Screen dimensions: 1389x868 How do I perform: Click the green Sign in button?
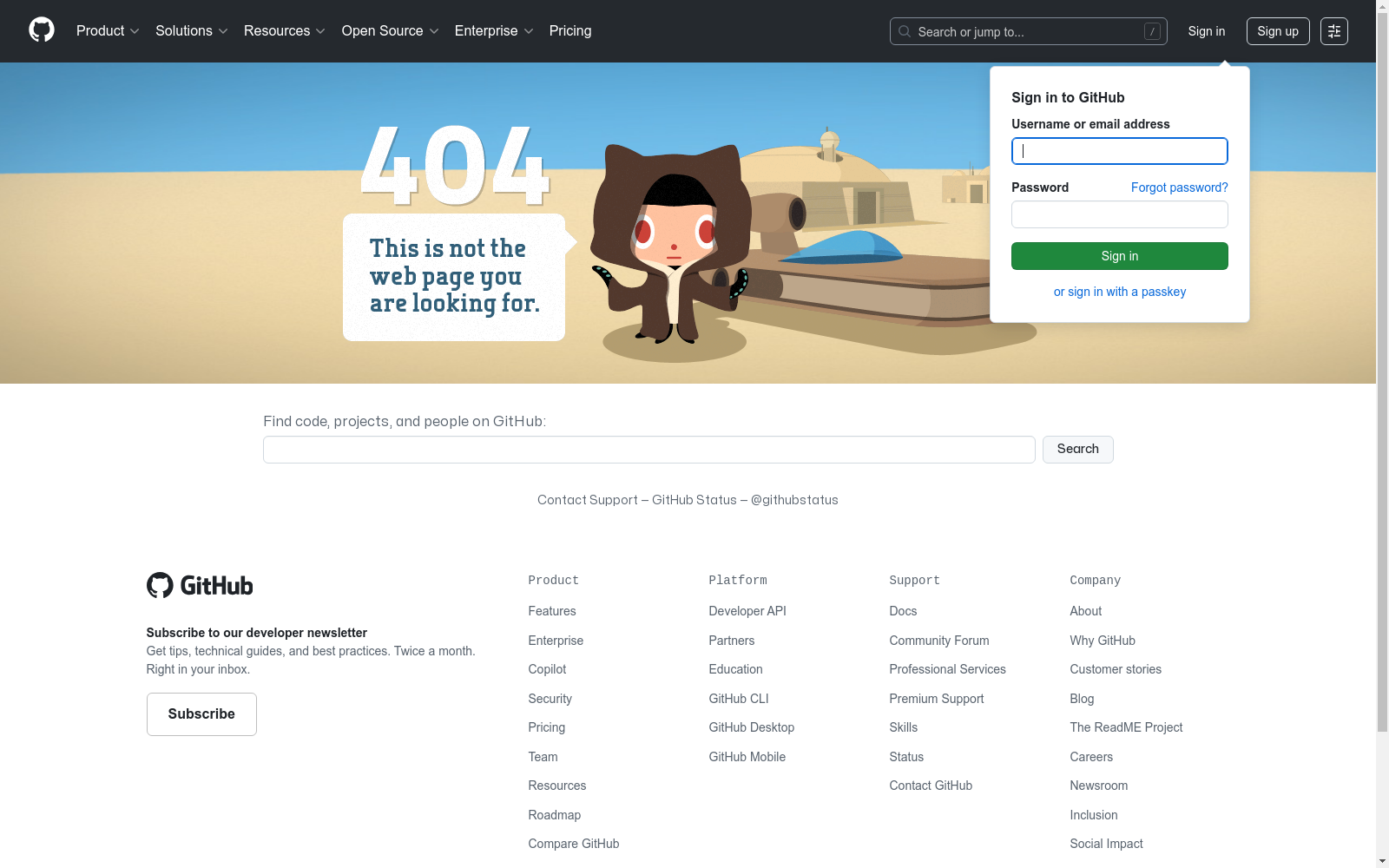[x=1120, y=256]
